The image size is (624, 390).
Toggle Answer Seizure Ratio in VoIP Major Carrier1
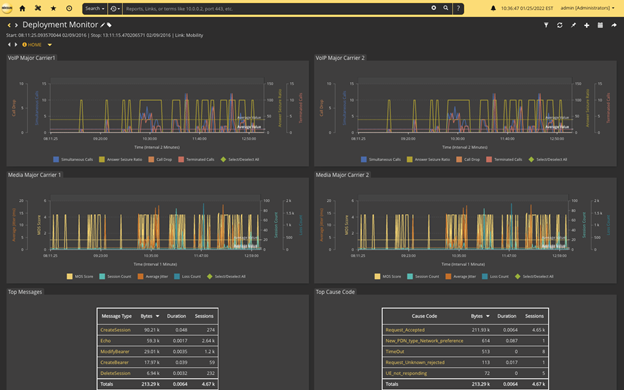click(121, 159)
